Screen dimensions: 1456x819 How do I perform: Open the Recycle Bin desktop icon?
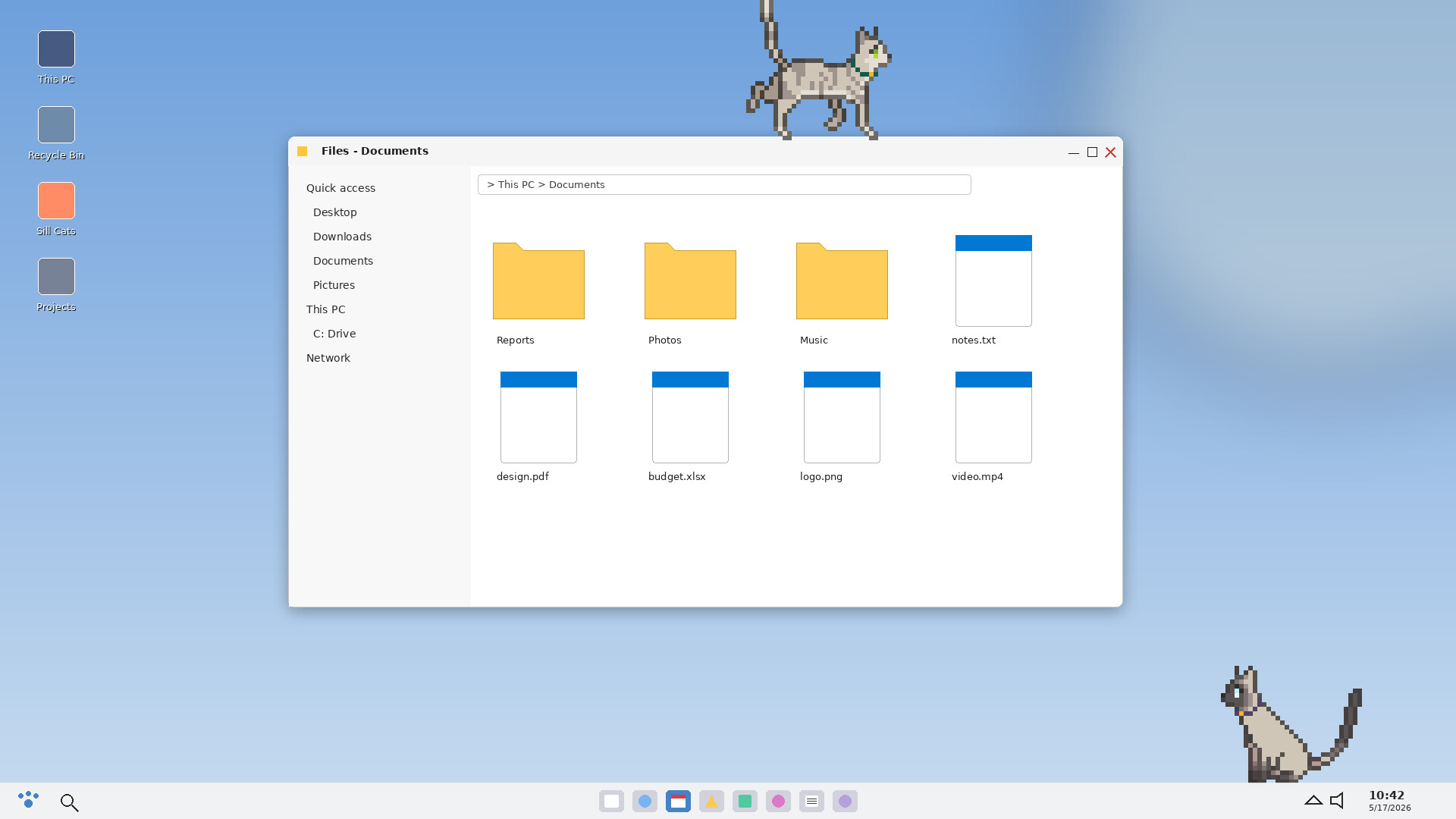pyautogui.click(x=56, y=125)
